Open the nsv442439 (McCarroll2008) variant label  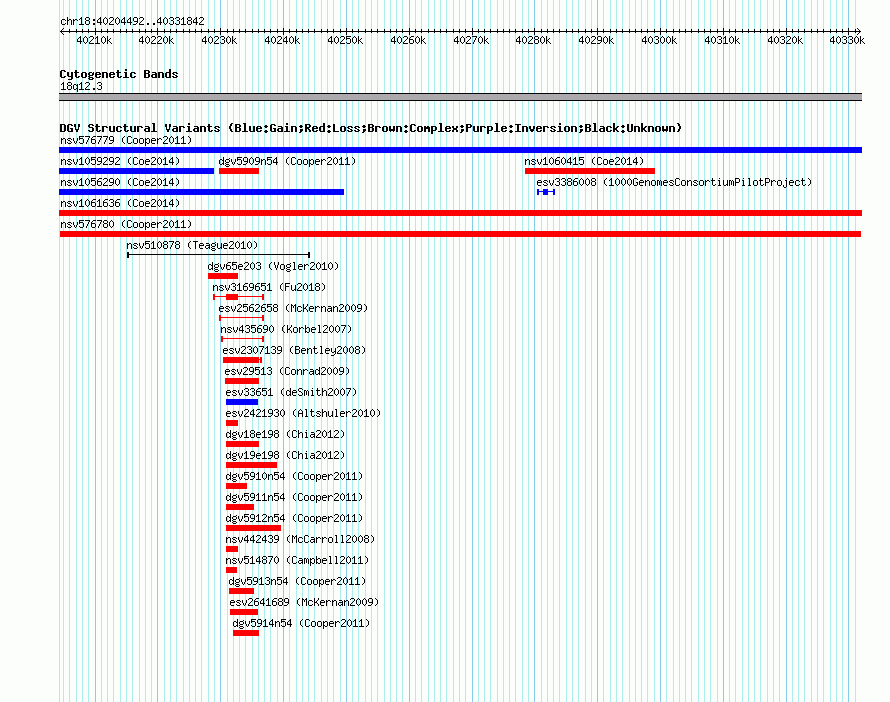coord(300,539)
